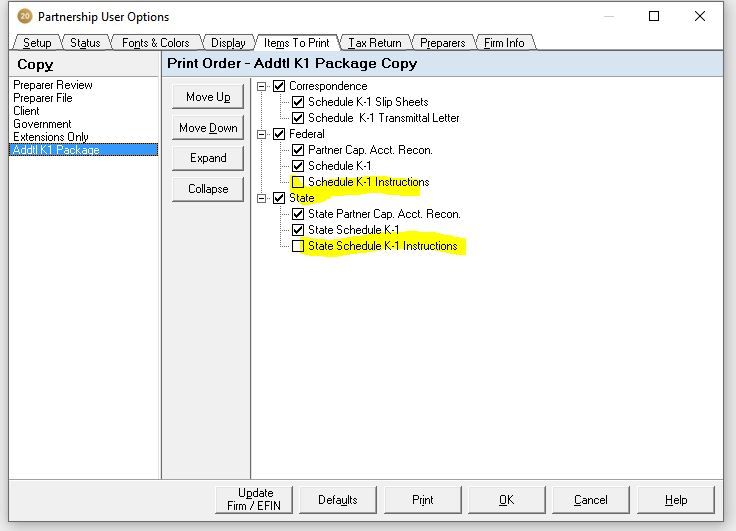Close the Partnership User Options window
The width and height of the screenshot is (736, 531).
(700, 16)
